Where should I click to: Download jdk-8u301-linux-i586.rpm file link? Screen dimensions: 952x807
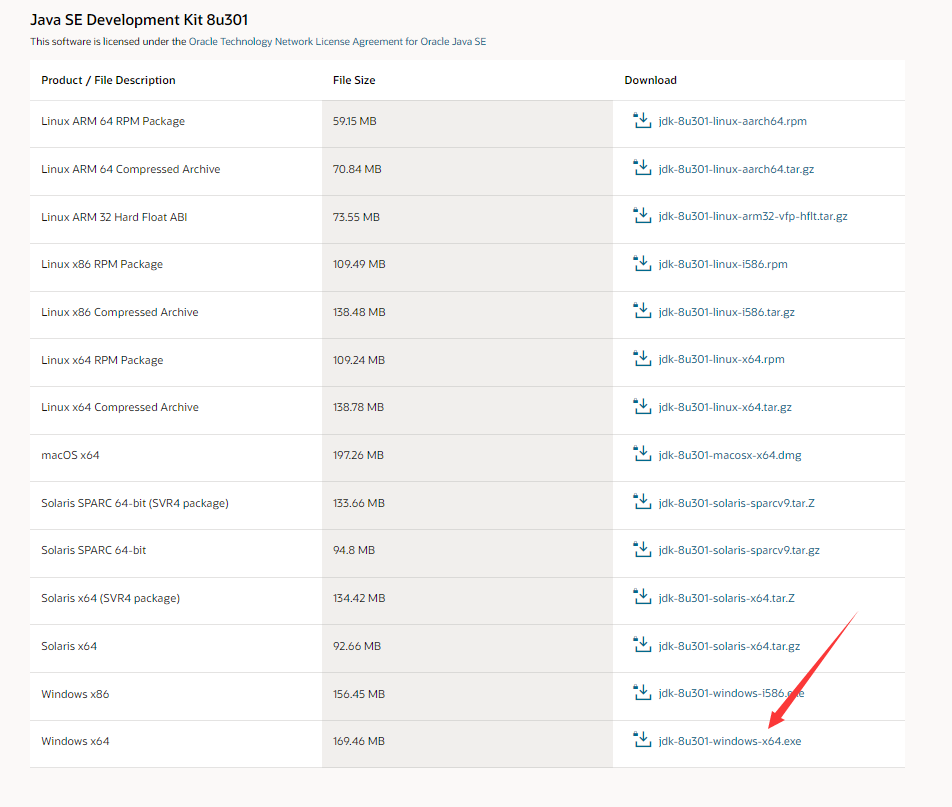[722, 264]
